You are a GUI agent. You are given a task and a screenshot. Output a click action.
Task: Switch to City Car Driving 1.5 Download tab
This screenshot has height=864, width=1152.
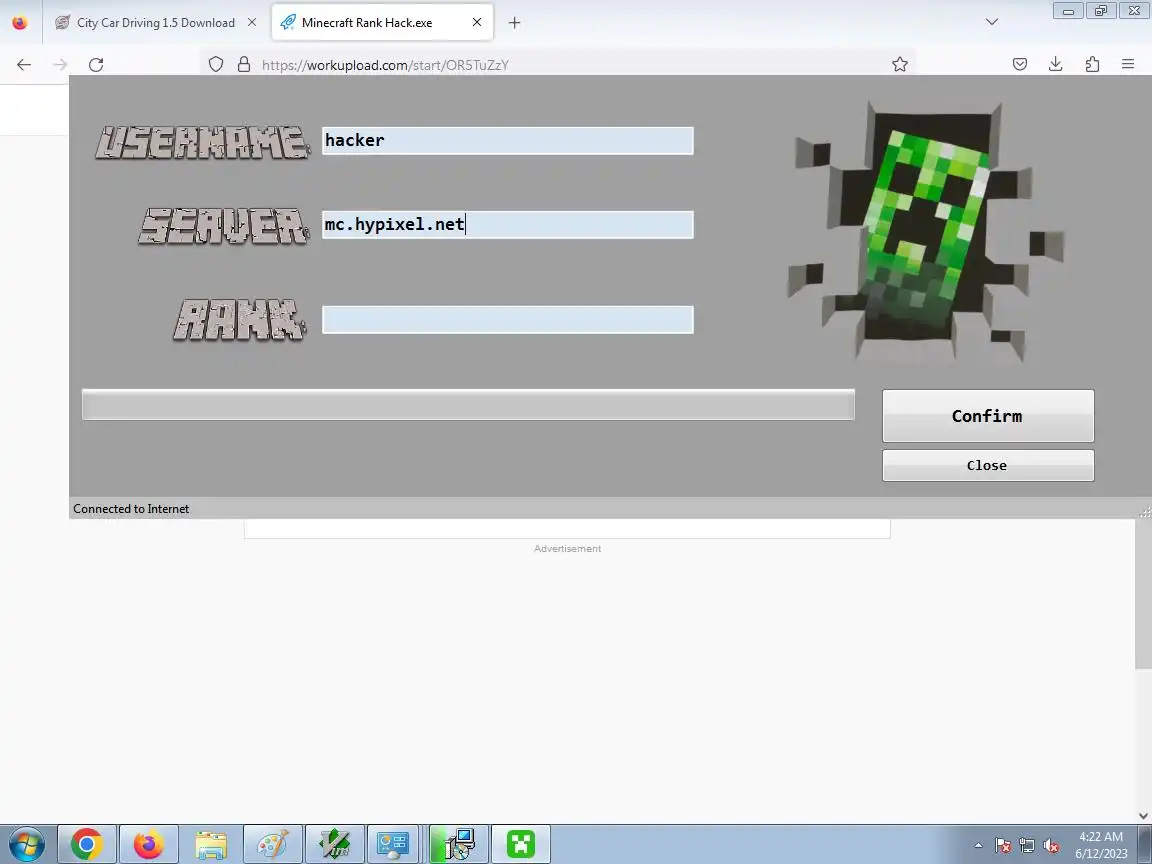[156, 23]
